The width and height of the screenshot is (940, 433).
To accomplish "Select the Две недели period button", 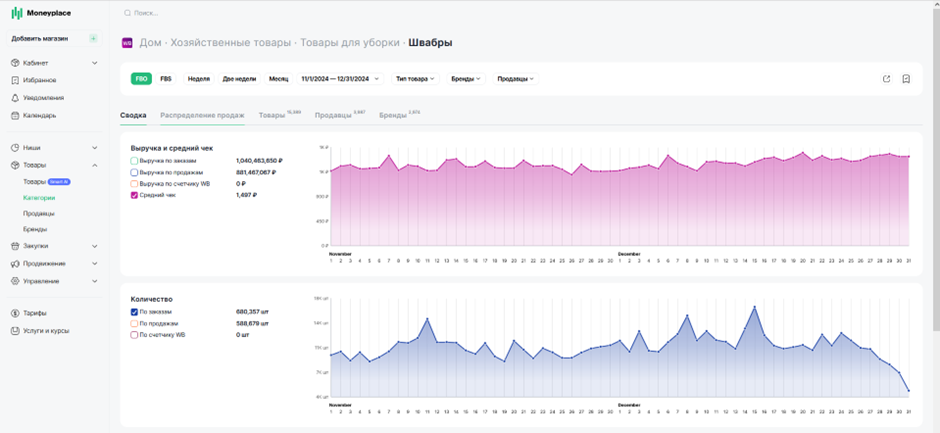I will pos(239,79).
